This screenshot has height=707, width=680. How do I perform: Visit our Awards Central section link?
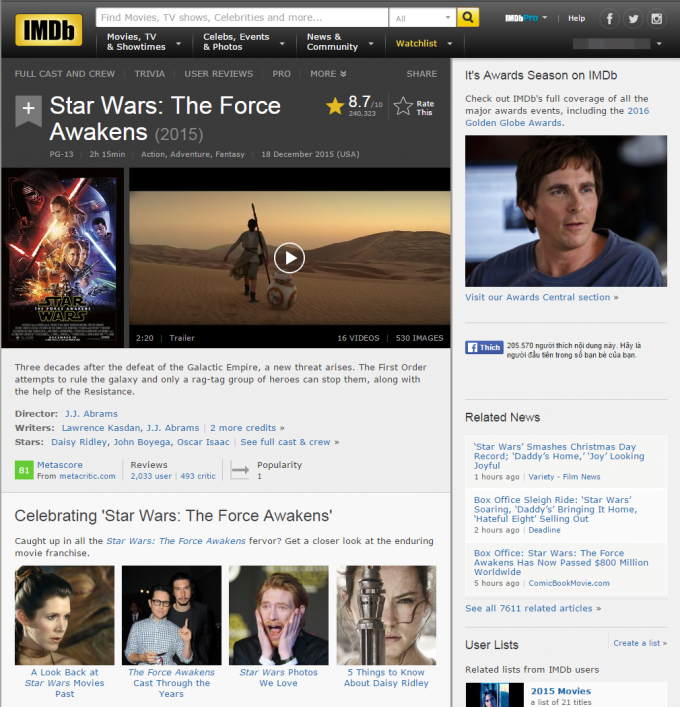click(538, 297)
